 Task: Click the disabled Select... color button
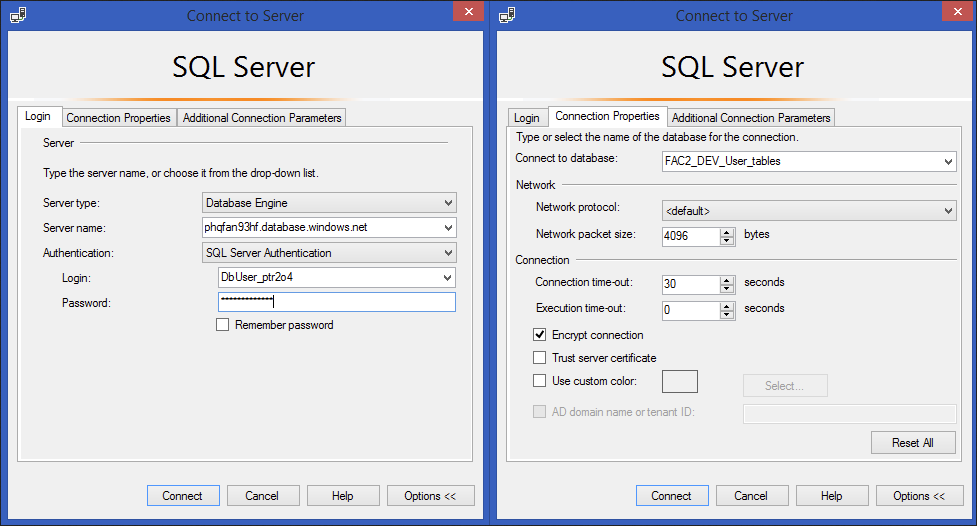click(x=785, y=386)
